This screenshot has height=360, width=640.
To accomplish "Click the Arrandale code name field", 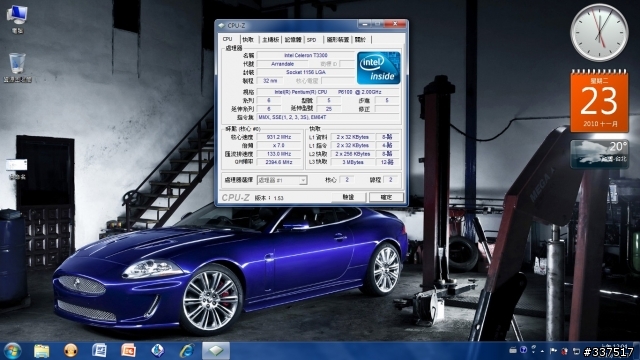I will click(x=282, y=64).
